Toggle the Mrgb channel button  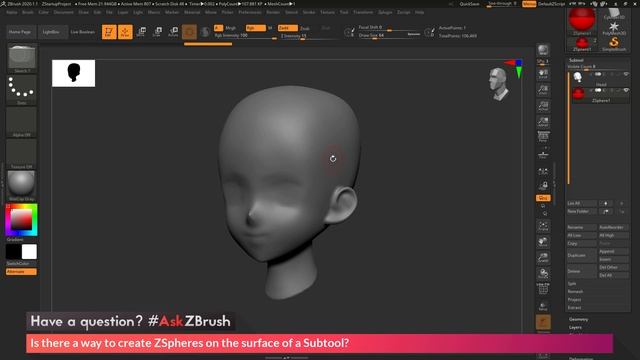(231, 28)
